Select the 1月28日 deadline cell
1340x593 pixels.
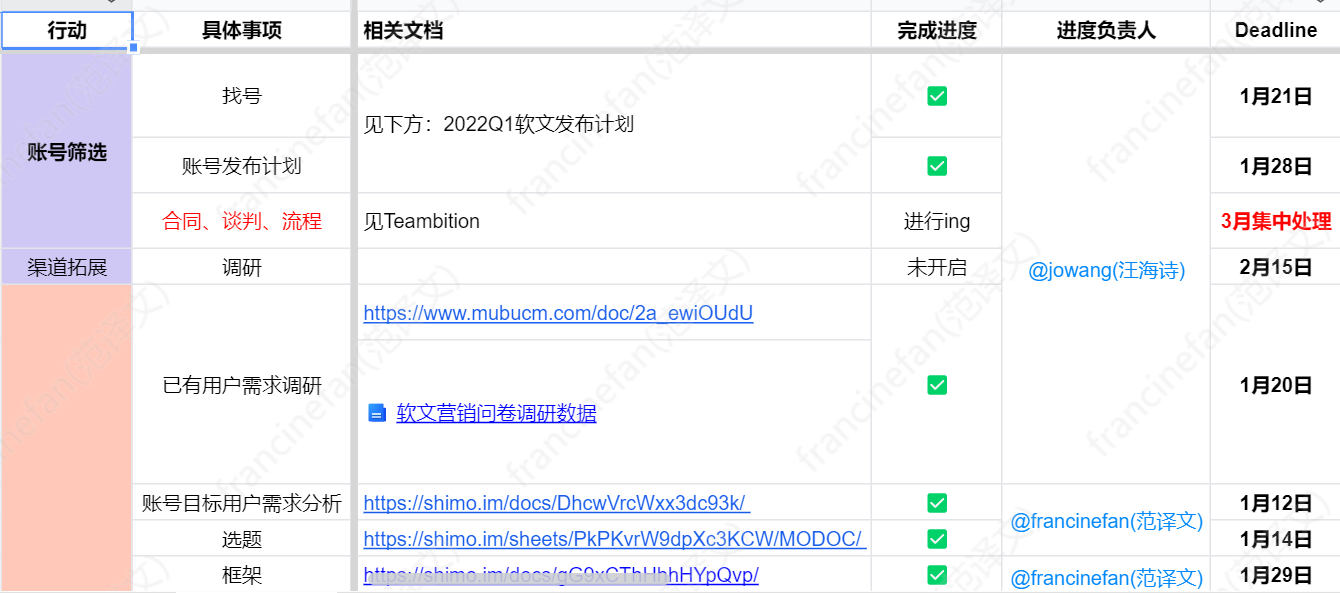(1276, 166)
